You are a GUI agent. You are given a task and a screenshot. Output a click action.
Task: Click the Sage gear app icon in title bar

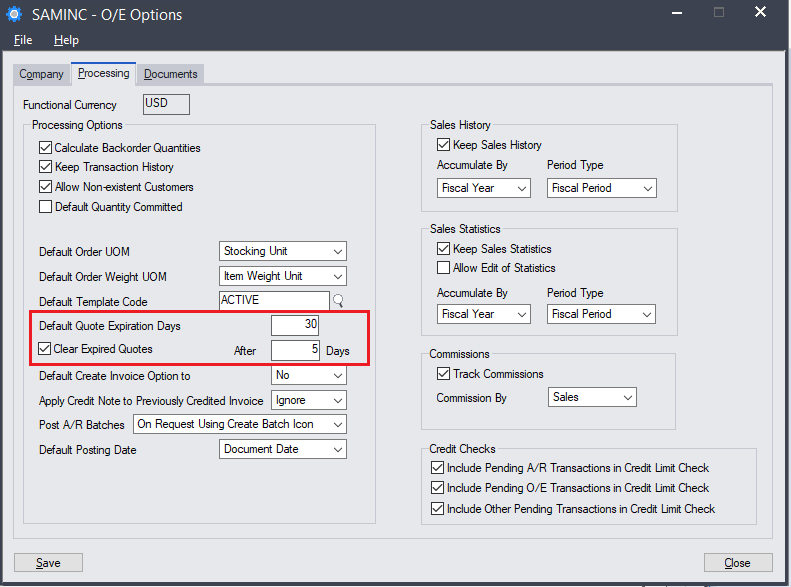click(14, 14)
